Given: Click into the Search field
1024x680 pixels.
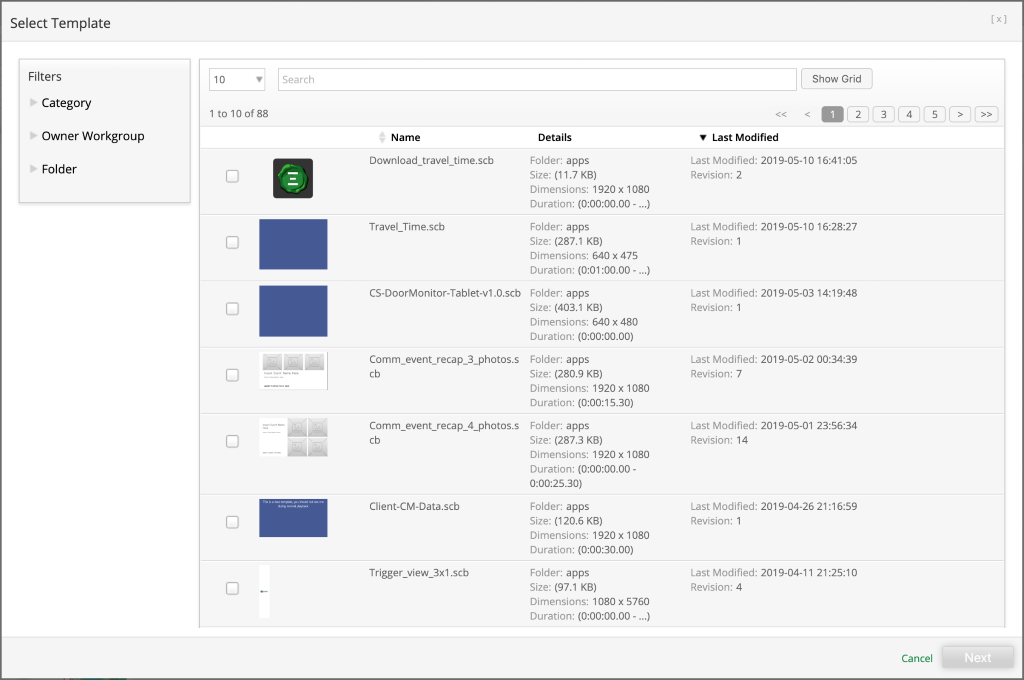Looking at the screenshot, I should (537, 79).
